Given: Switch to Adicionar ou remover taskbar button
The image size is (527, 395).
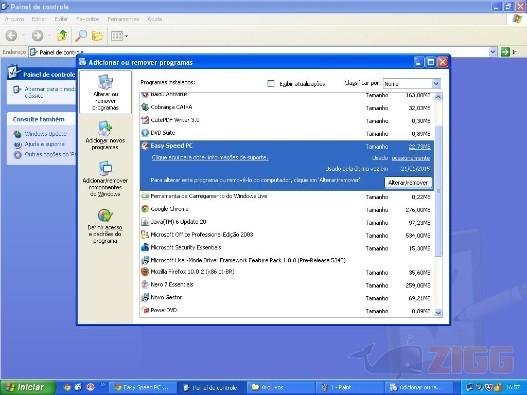Looking at the screenshot, I should click(418, 388).
